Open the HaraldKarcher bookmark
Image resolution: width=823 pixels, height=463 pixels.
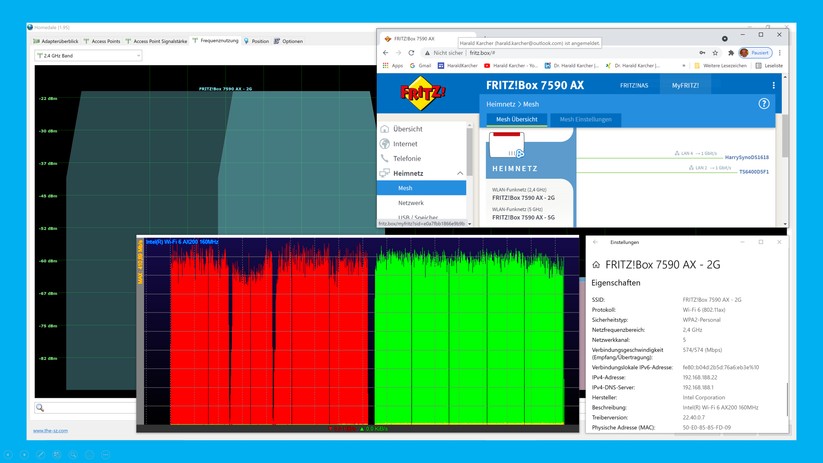click(x=458, y=66)
